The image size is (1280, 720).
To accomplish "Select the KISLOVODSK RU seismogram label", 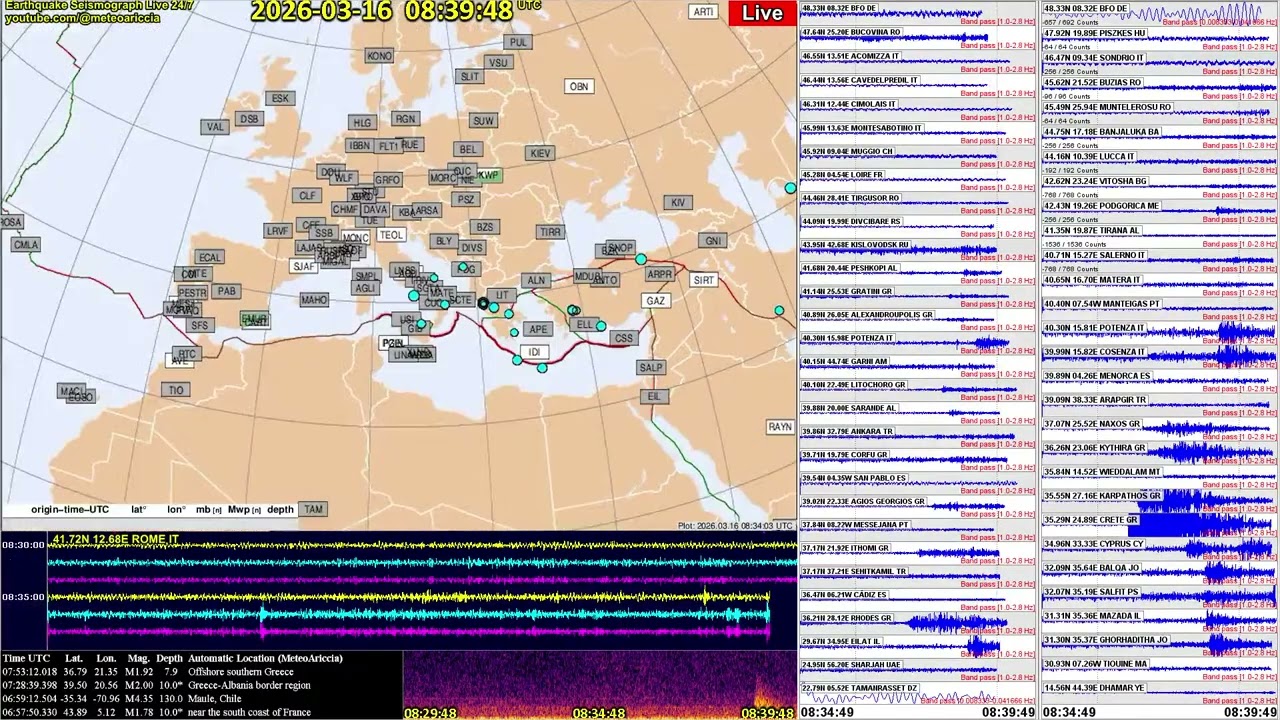I will [x=855, y=245].
